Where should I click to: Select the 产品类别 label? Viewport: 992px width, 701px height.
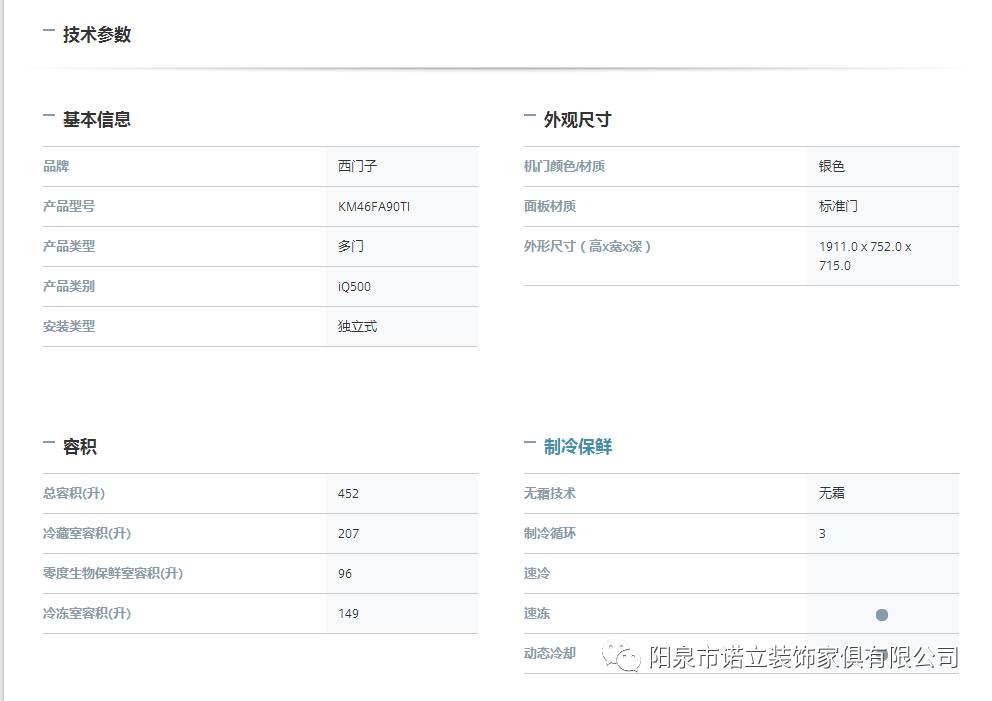(69, 286)
